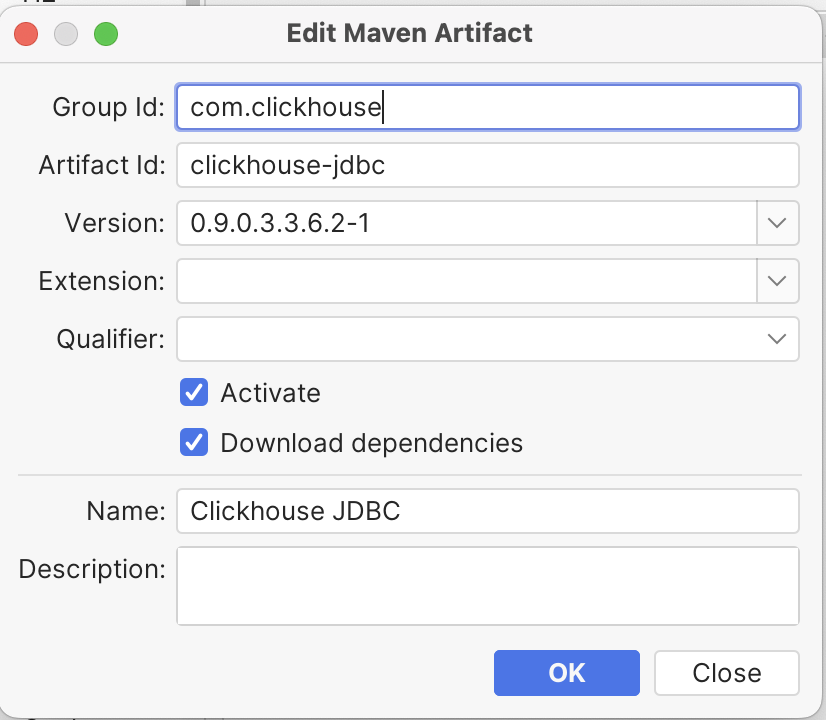Viewport: 826px width, 720px height.
Task: Click into the Extension text box
Action: coord(467,281)
